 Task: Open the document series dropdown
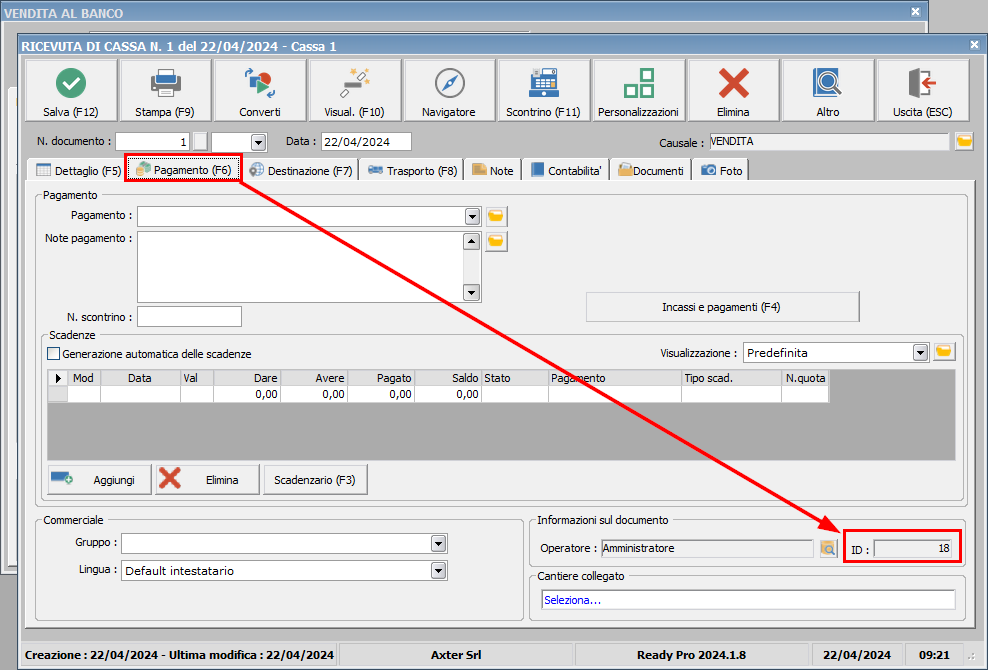[258, 142]
